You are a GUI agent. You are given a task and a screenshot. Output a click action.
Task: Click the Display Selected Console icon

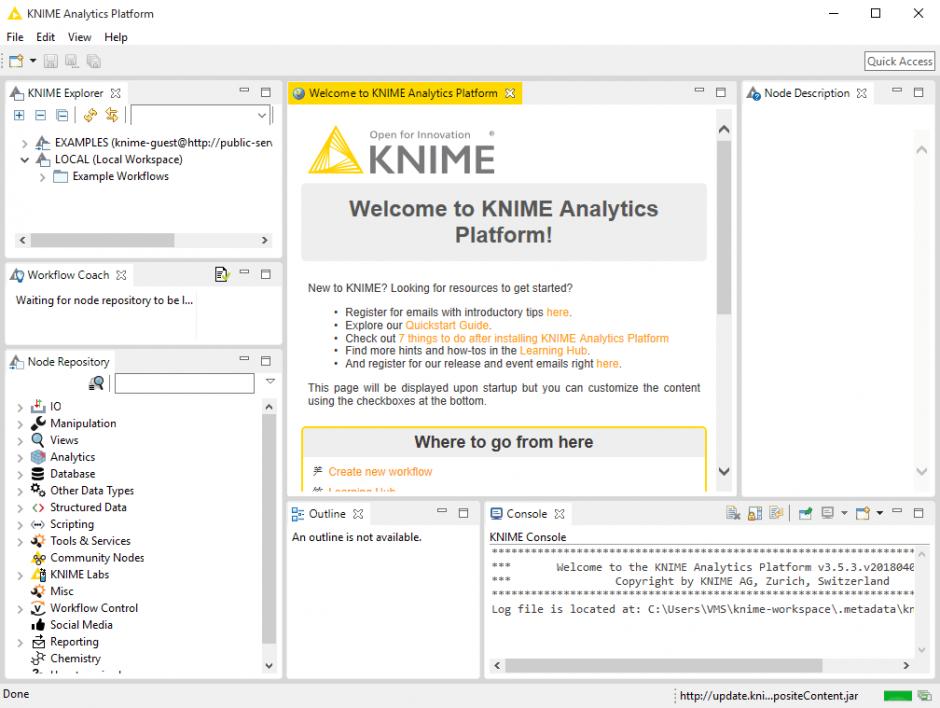(828, 513)
